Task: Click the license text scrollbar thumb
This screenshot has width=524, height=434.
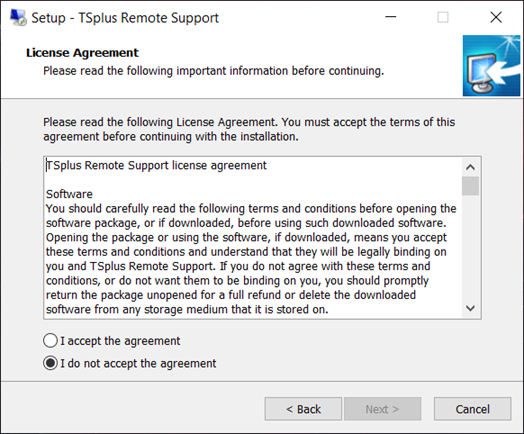Action: coord(471,186)
